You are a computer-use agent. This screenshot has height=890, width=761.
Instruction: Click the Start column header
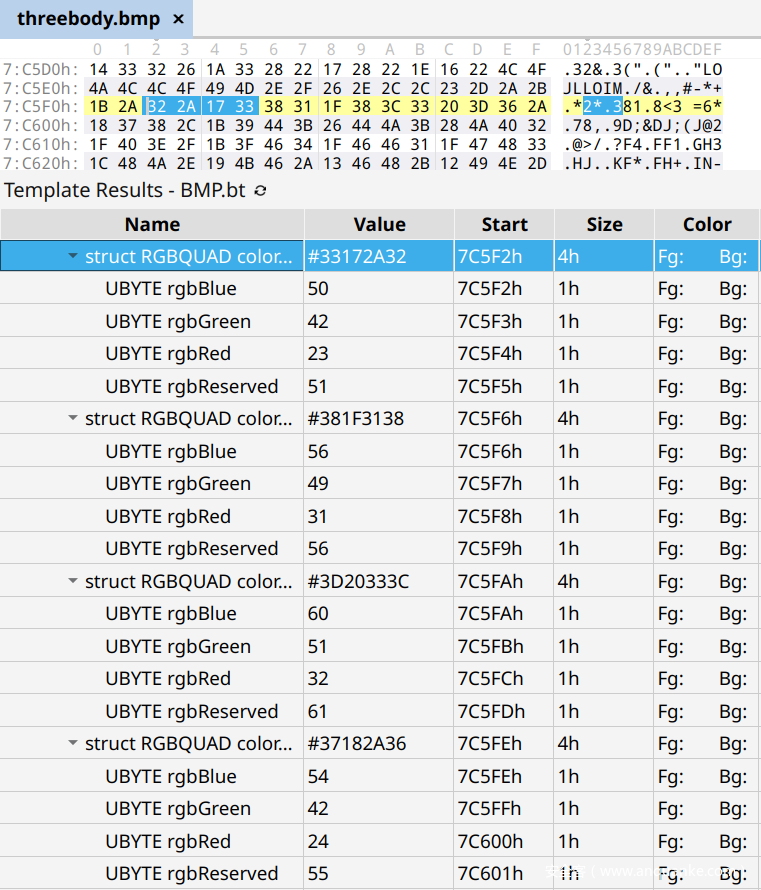(x=504, y=224)
